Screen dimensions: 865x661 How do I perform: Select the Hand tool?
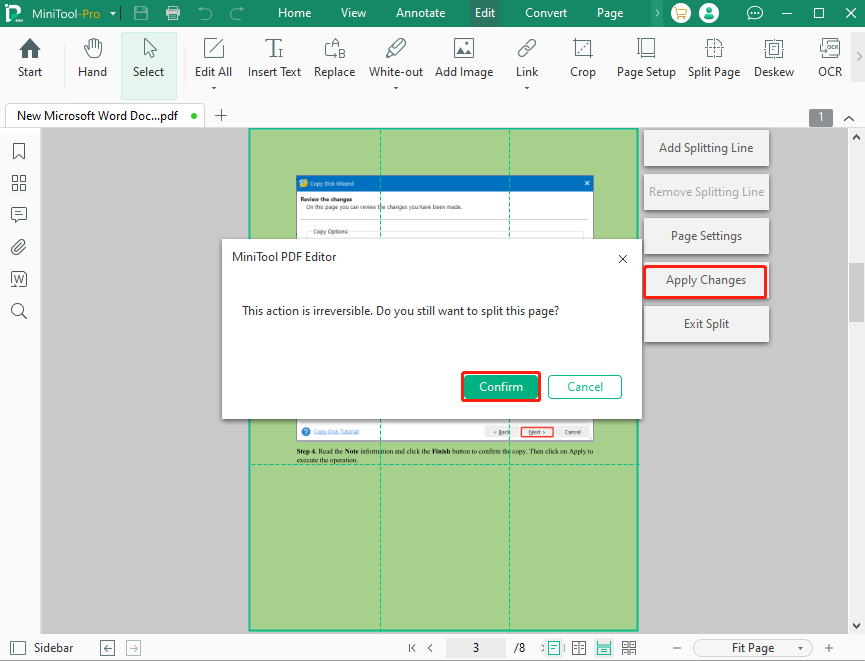pyautogui.click(x=92, y=58)
